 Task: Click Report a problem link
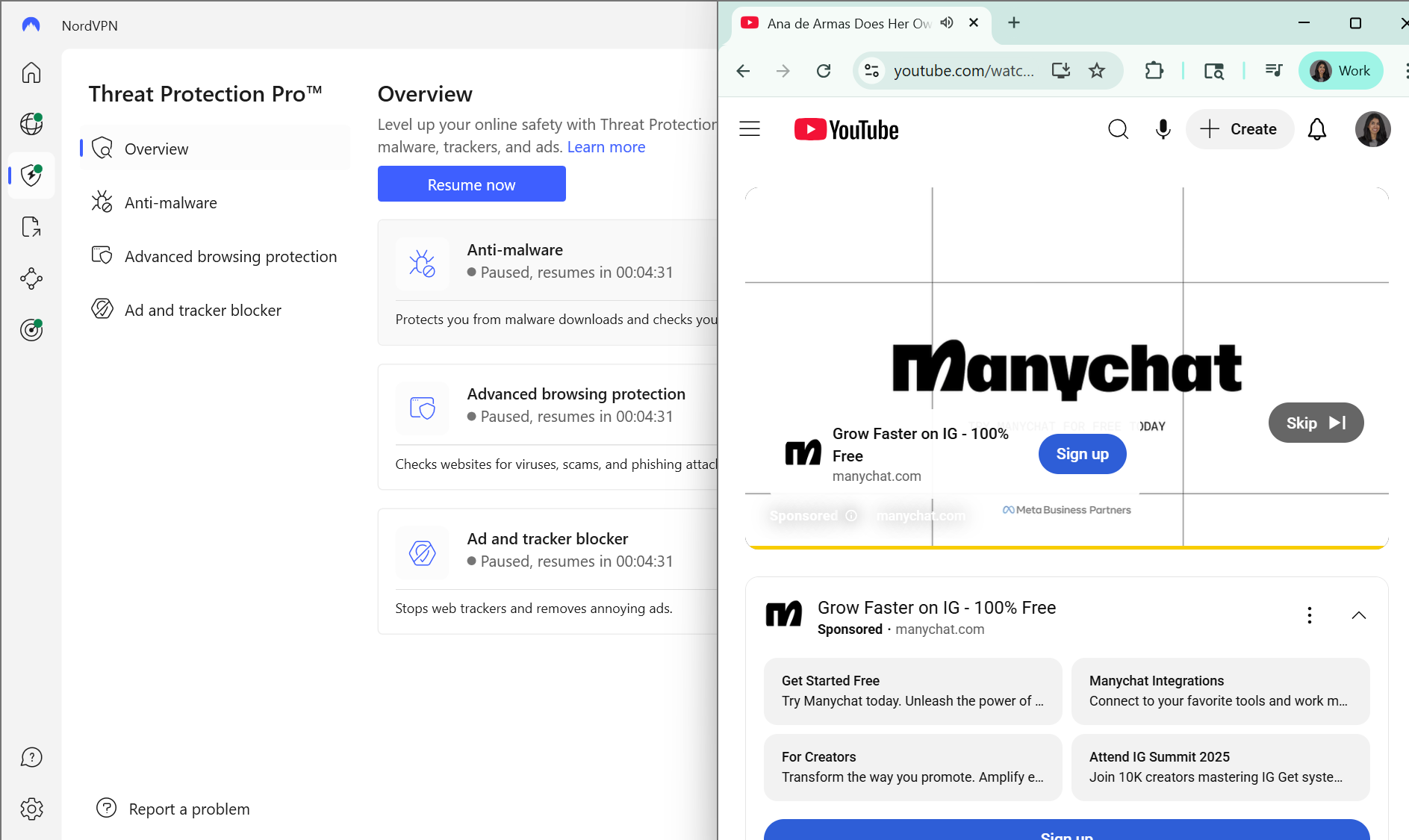tap(173, 809)
